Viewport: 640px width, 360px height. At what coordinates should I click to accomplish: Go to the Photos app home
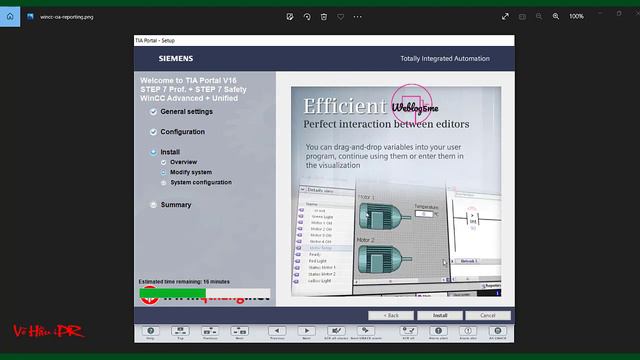[x=10, y=17]
